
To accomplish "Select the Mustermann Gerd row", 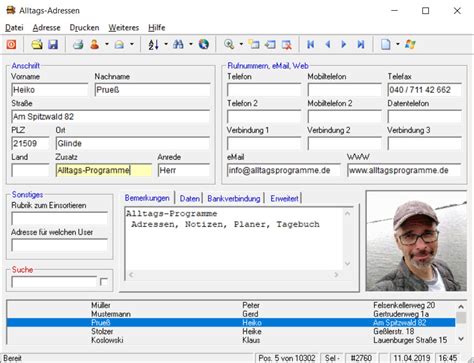I will [231, 314].
